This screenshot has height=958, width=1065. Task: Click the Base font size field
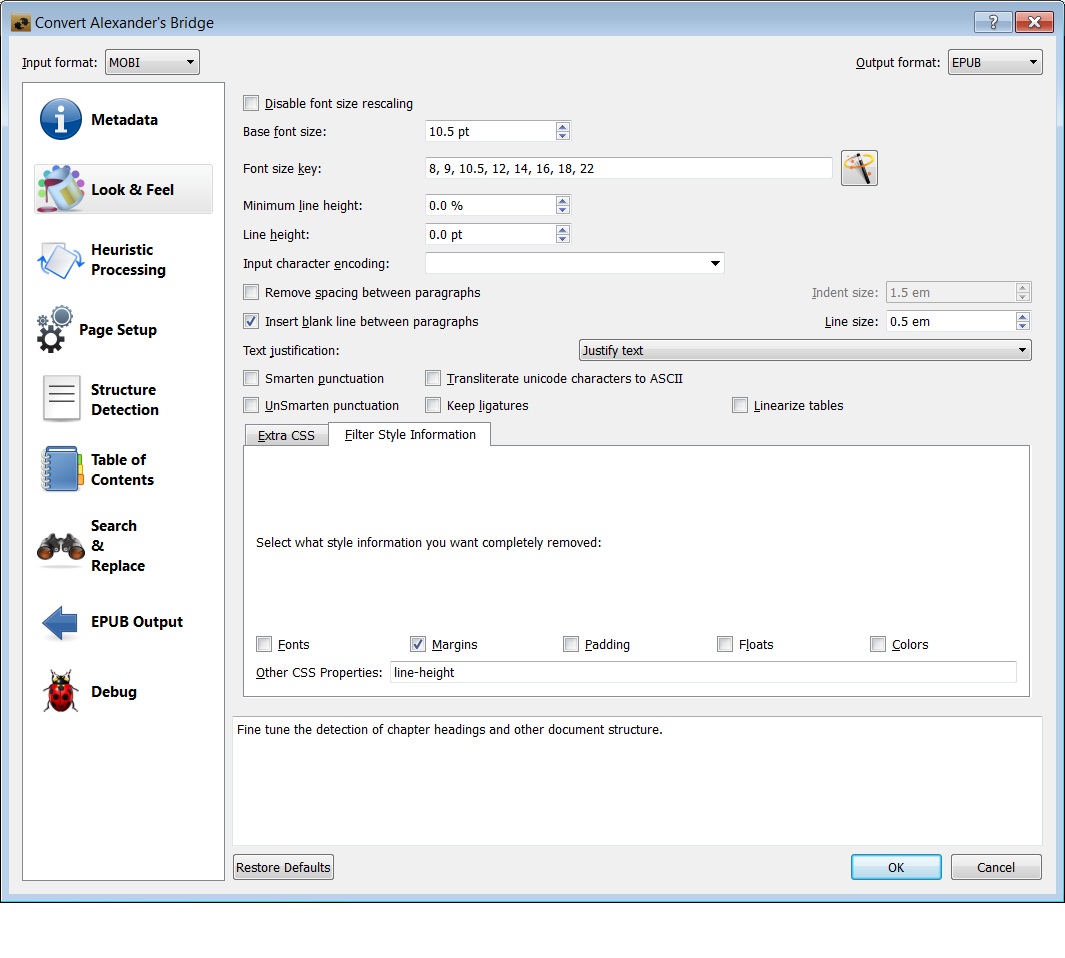coord(490,131)
